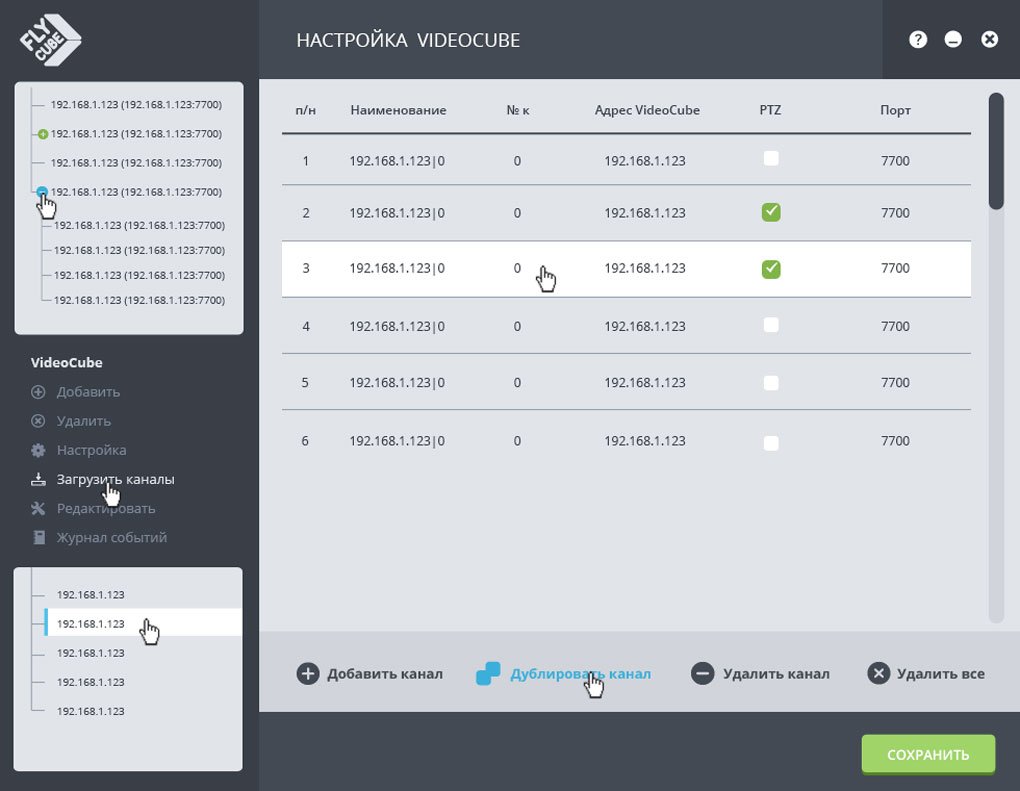Image resolution: width=1020 pixels, height=791 pixels.
Task: Choose Редактировать menu entry
Action: [105, 508]
